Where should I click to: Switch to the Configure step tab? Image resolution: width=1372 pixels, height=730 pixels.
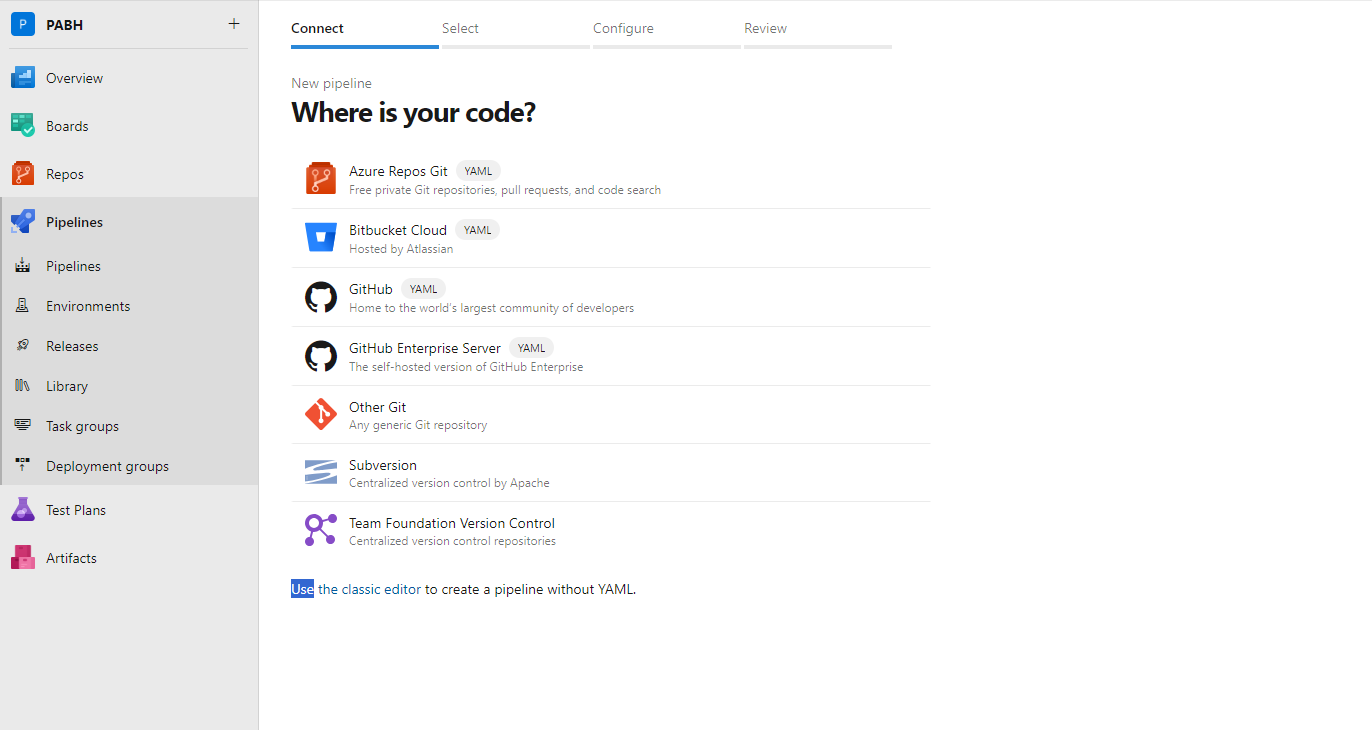coord(623,28)
